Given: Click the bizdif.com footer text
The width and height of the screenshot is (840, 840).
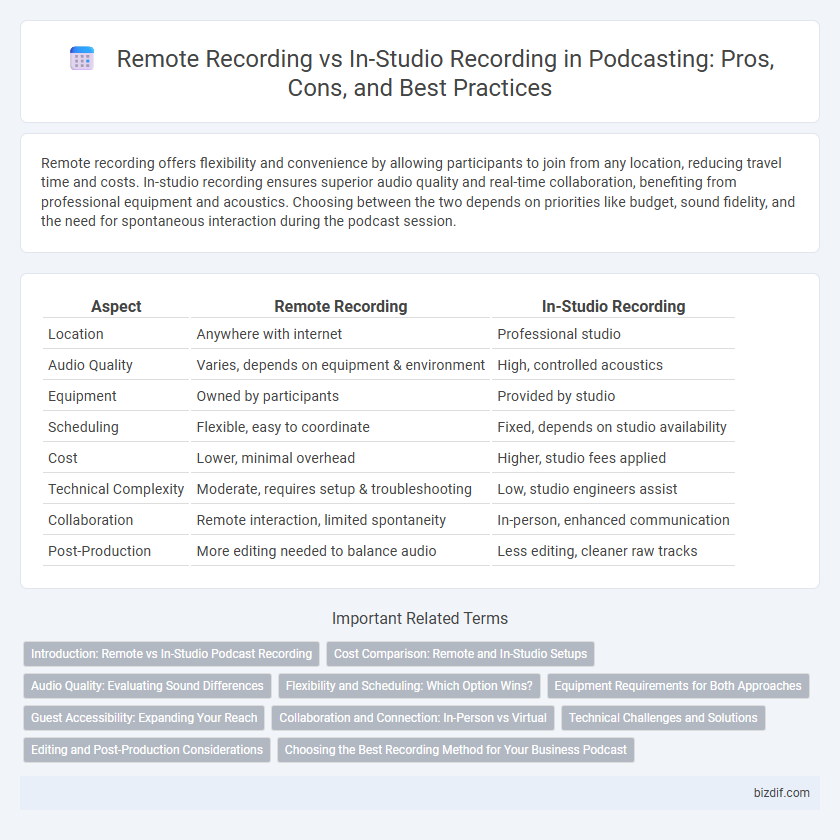Looking at the screenshot, I should tap(781, 793).
